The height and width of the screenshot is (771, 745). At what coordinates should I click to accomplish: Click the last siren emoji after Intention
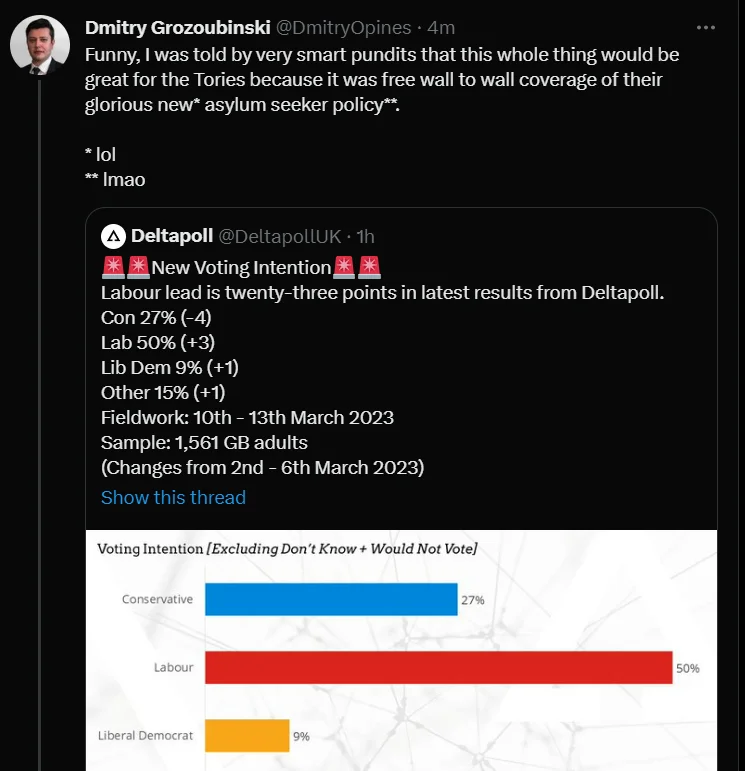click(369, 267)
